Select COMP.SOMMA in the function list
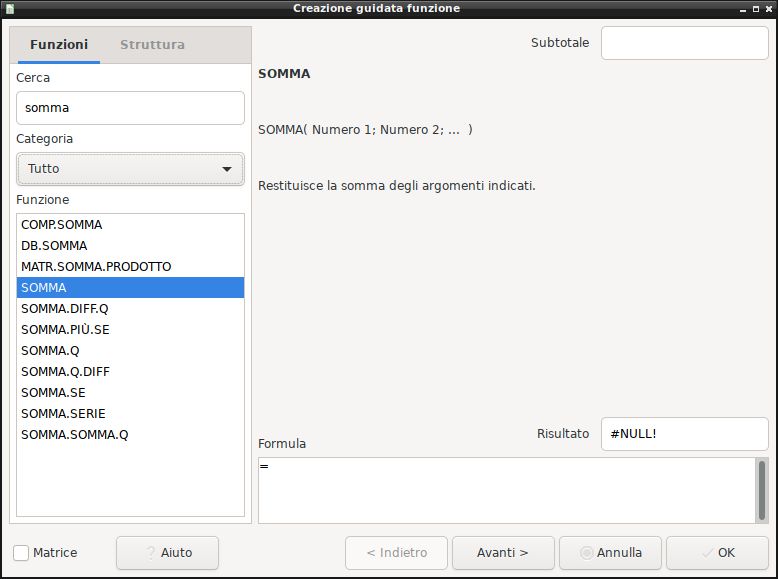This screenshot has height=579, width=778. pos(62,225)
